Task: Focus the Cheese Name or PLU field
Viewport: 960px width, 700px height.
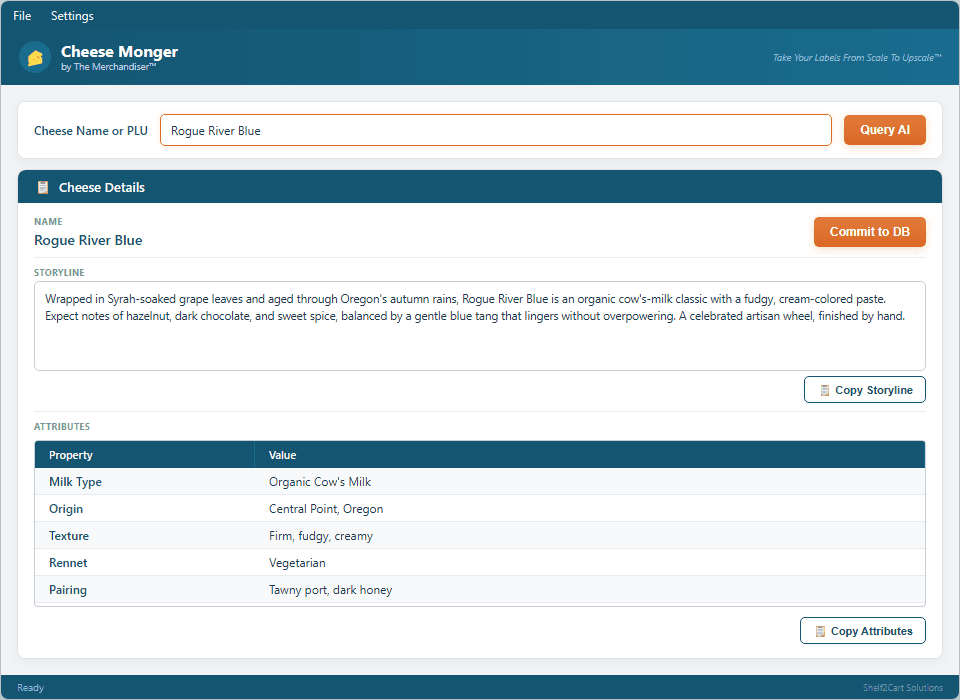Action: [495, 130]
